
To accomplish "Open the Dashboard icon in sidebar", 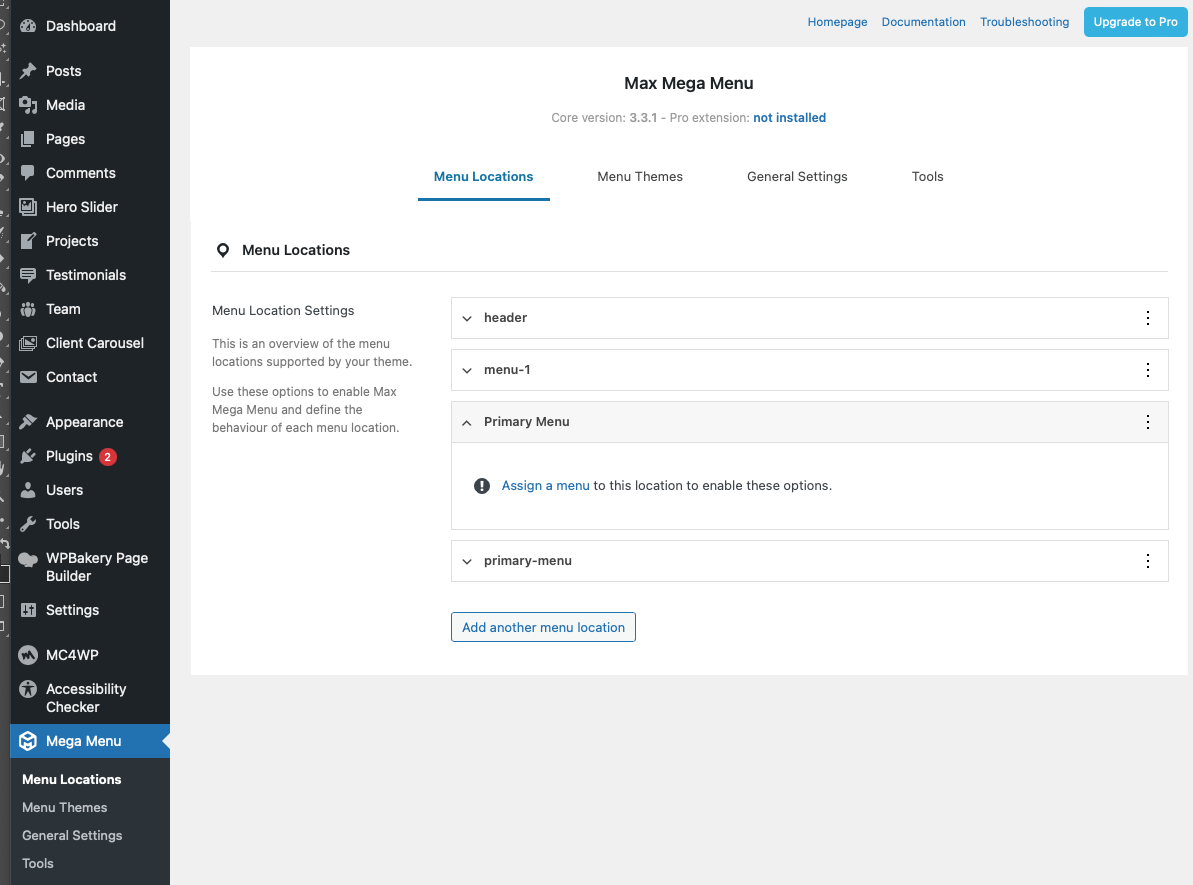I will [x=28, y=26].
